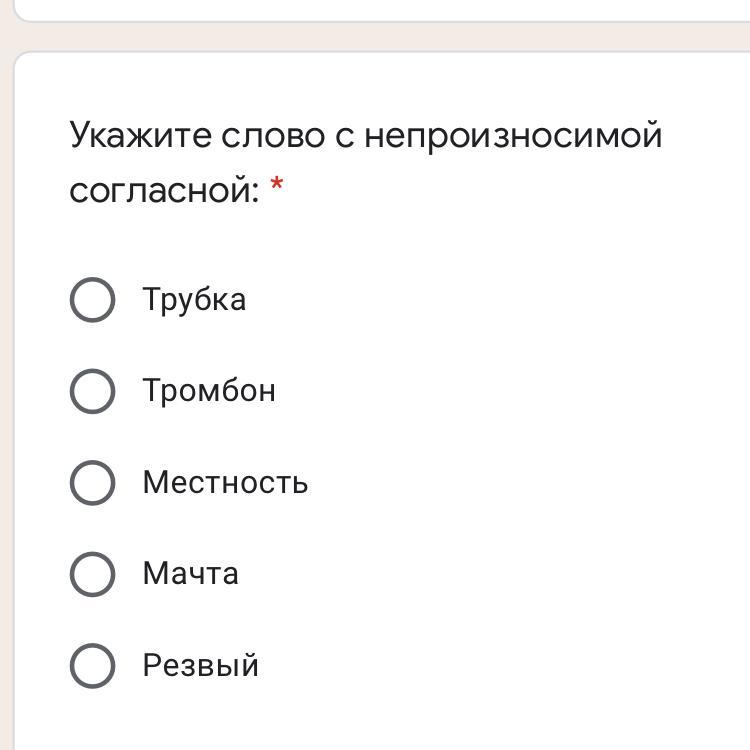Select the radio button for Трубка
This screenshot has width=750, height=750.
[92, 300]
